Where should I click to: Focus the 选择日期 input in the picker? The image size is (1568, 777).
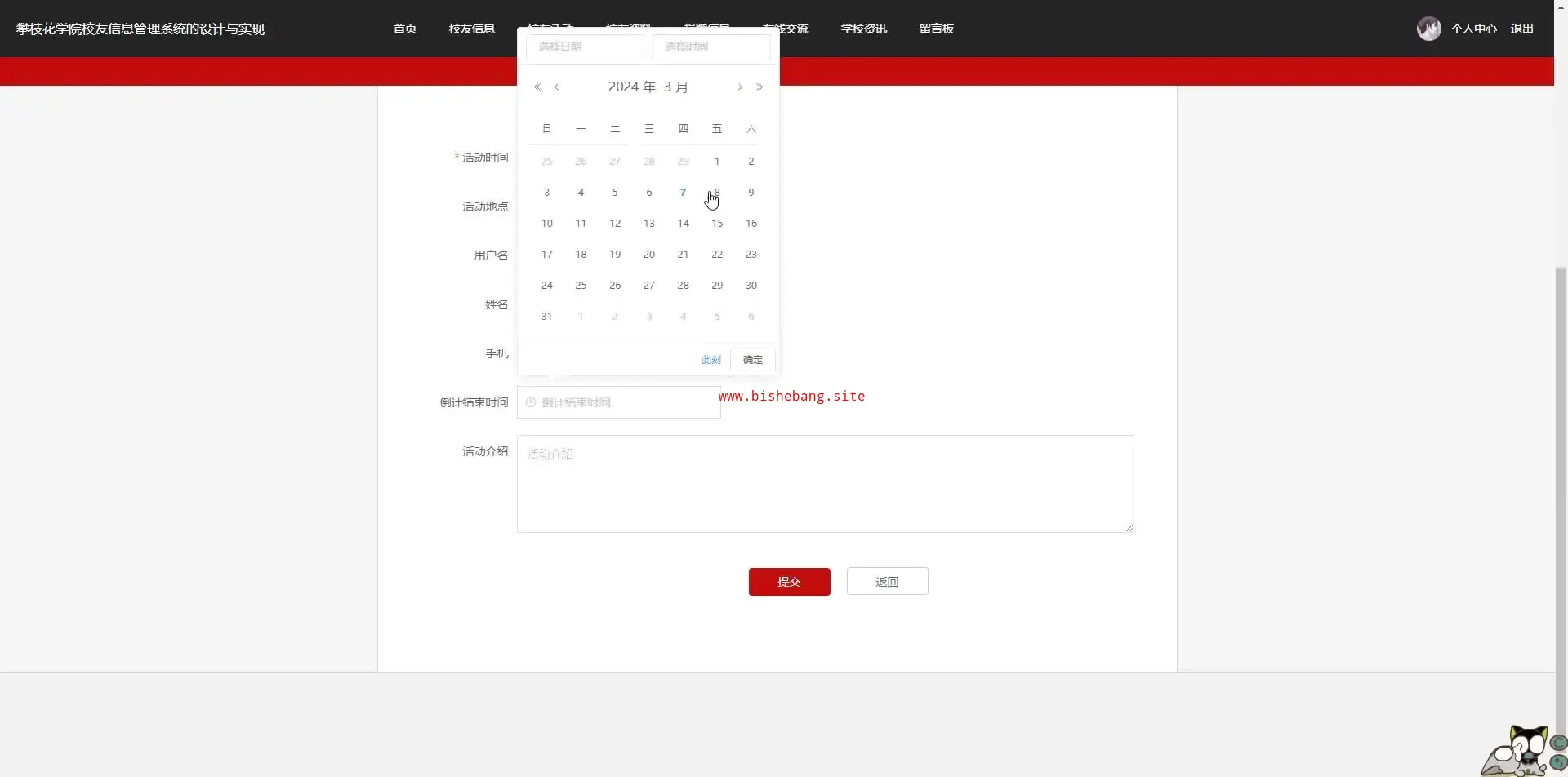(585, 47)
